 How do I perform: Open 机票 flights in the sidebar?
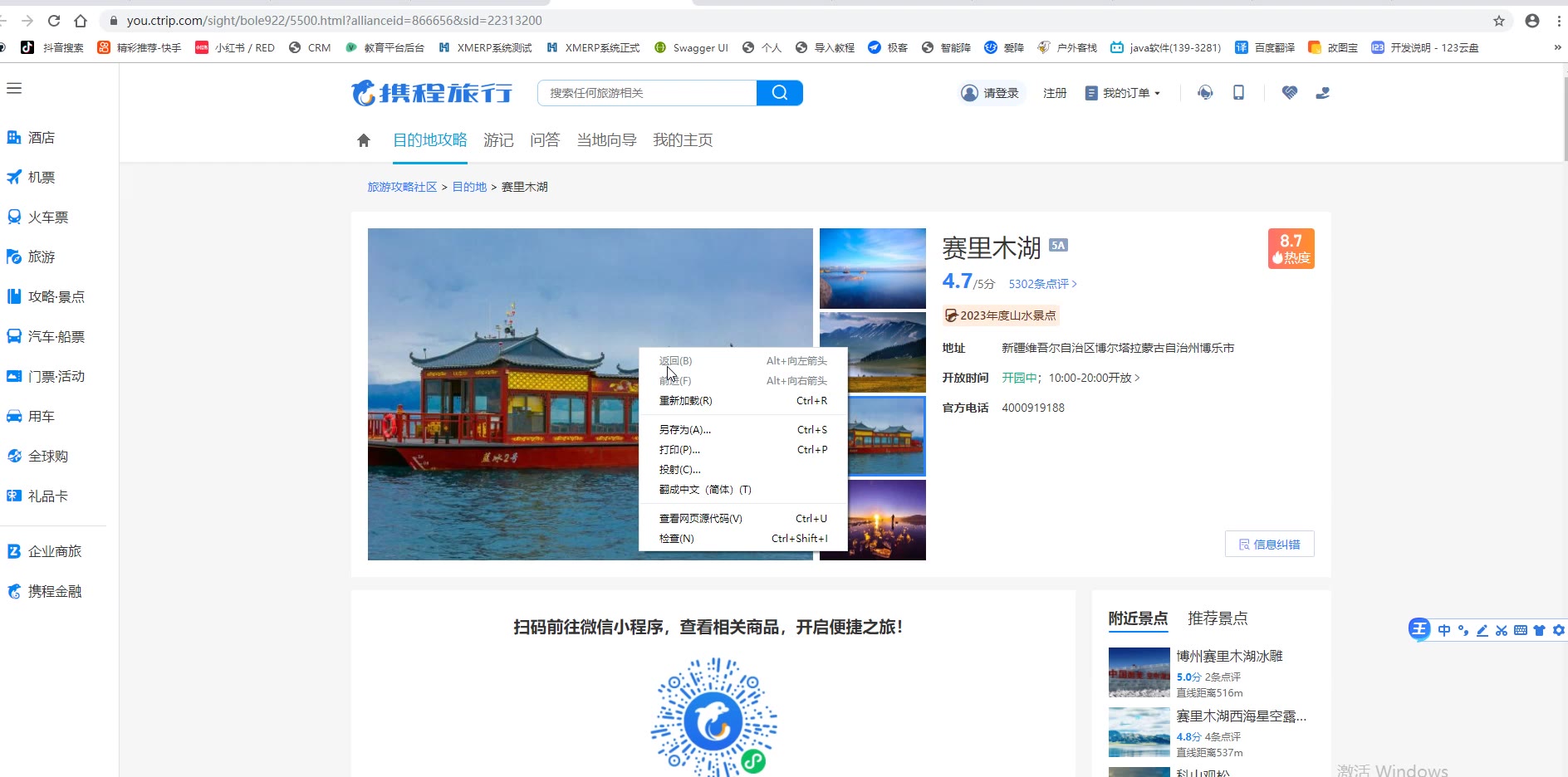point(32,178)
